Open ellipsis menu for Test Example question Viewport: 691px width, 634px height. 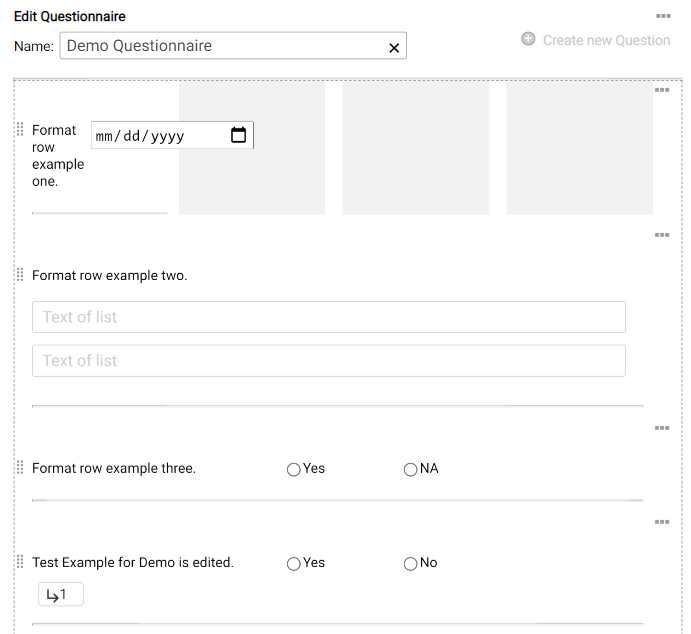pyautogui.click(x=662, y=522)
